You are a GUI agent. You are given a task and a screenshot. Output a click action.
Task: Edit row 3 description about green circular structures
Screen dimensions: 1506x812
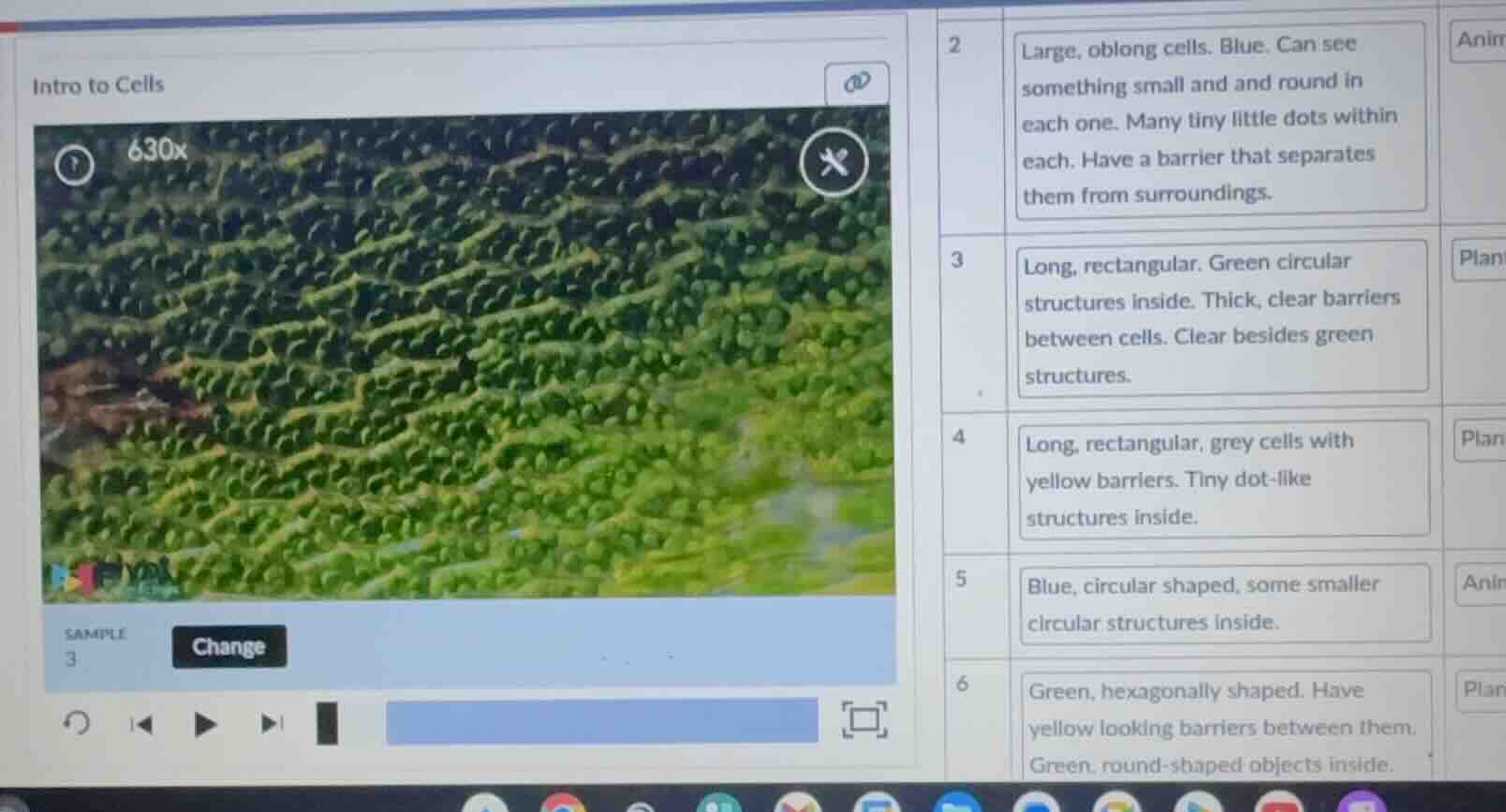pyautogui.click(x=1222, y=317)
